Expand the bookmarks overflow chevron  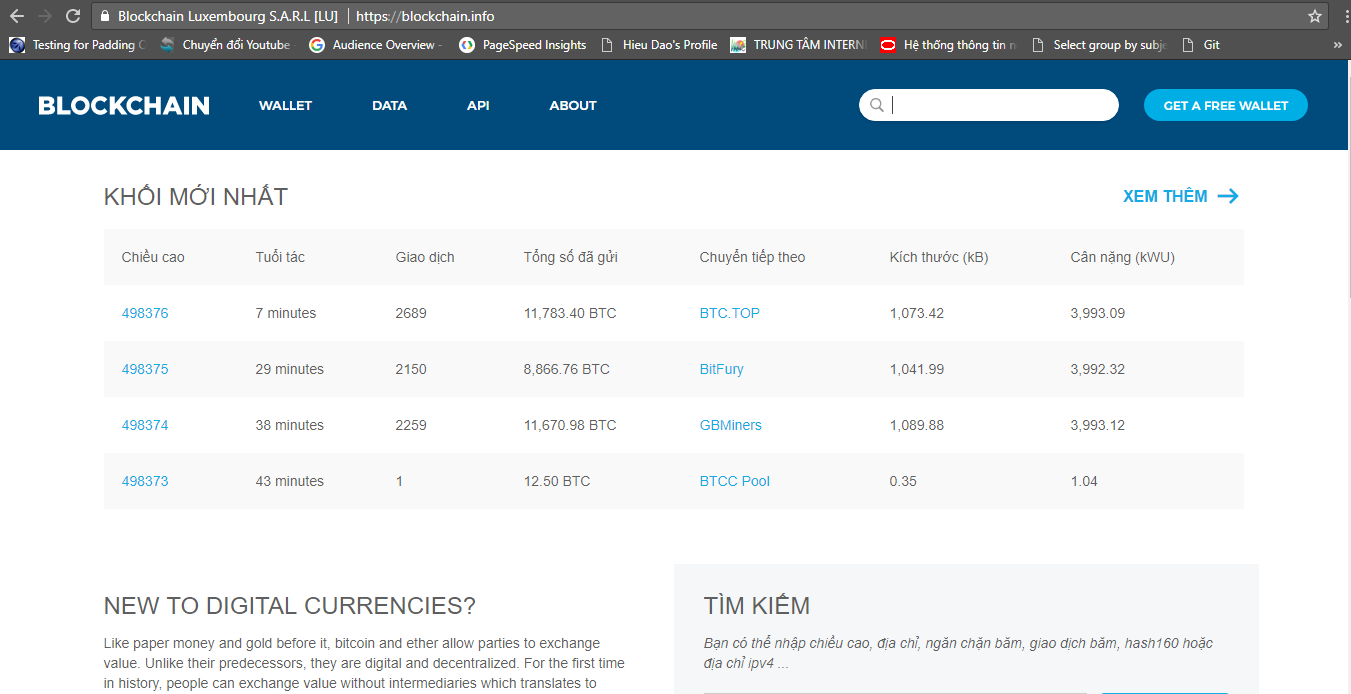[x=1338, y=45]
